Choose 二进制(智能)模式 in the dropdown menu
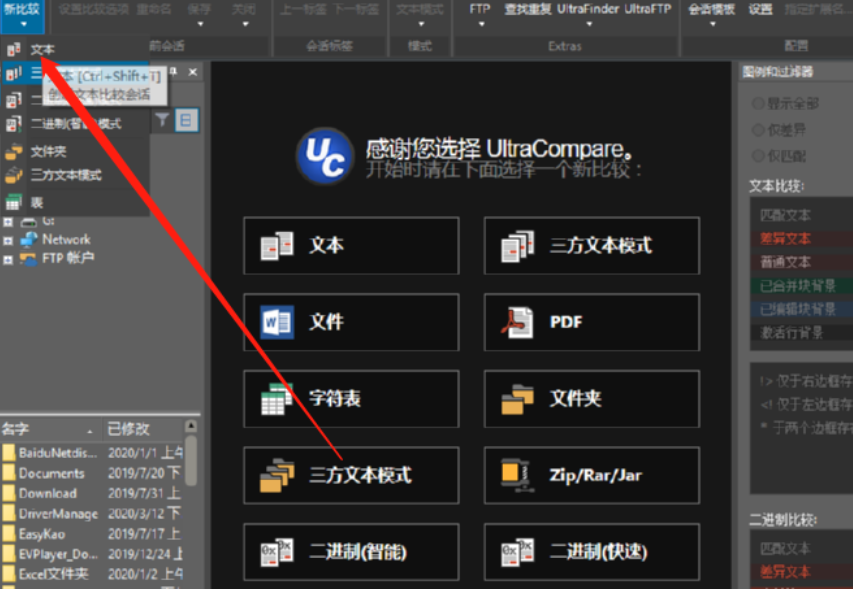The image size is (853, 589). [75, 124]
